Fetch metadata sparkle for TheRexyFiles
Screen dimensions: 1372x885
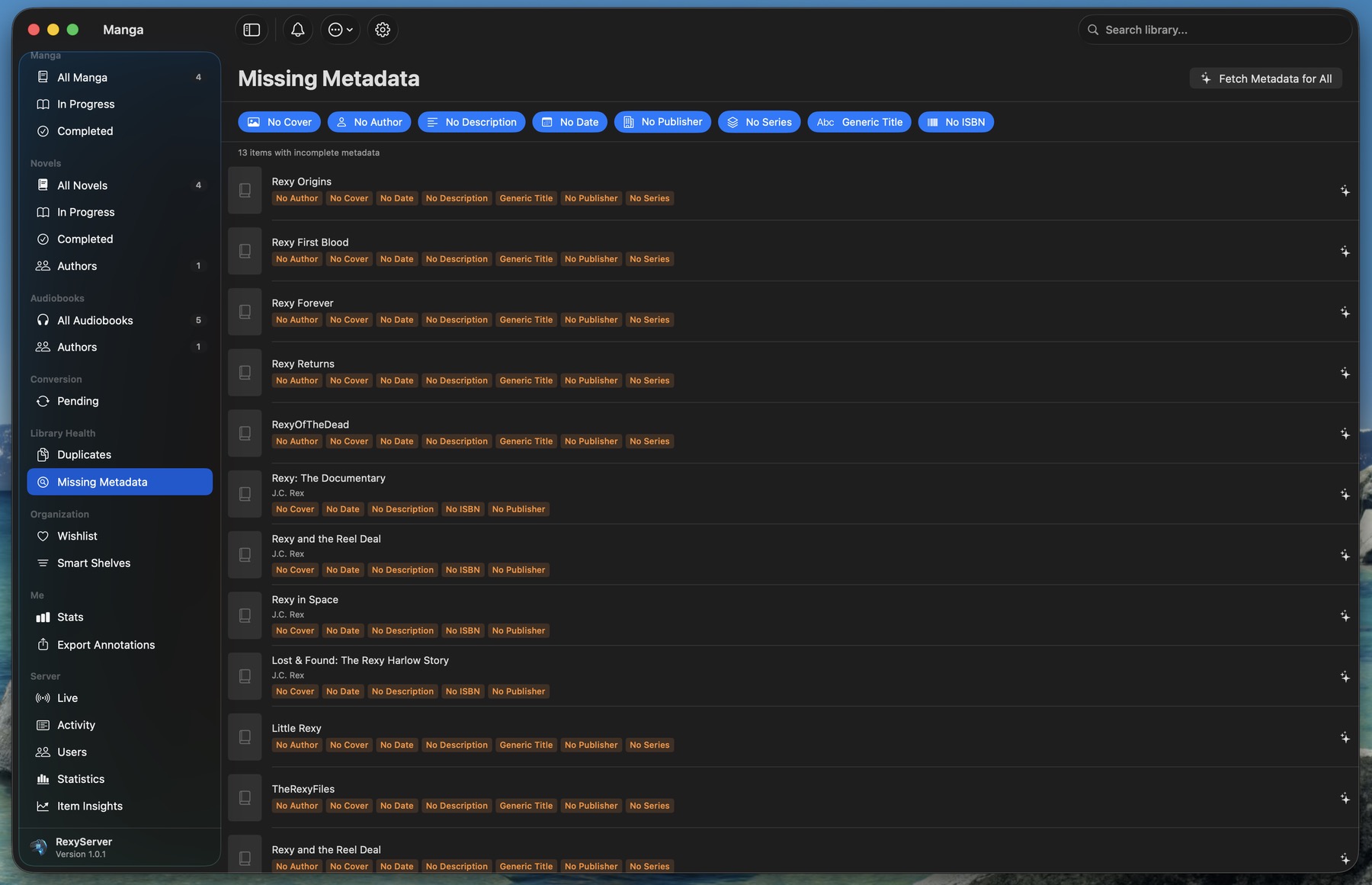1345,798
